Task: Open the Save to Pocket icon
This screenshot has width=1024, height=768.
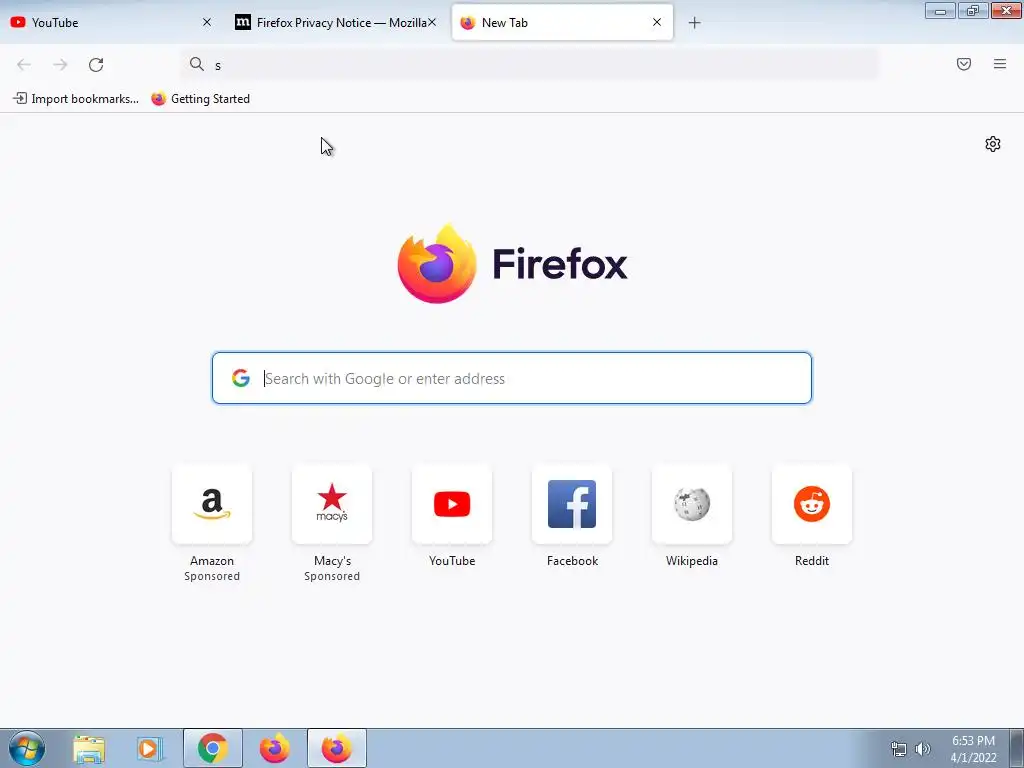Action: [x=964, y=64]
